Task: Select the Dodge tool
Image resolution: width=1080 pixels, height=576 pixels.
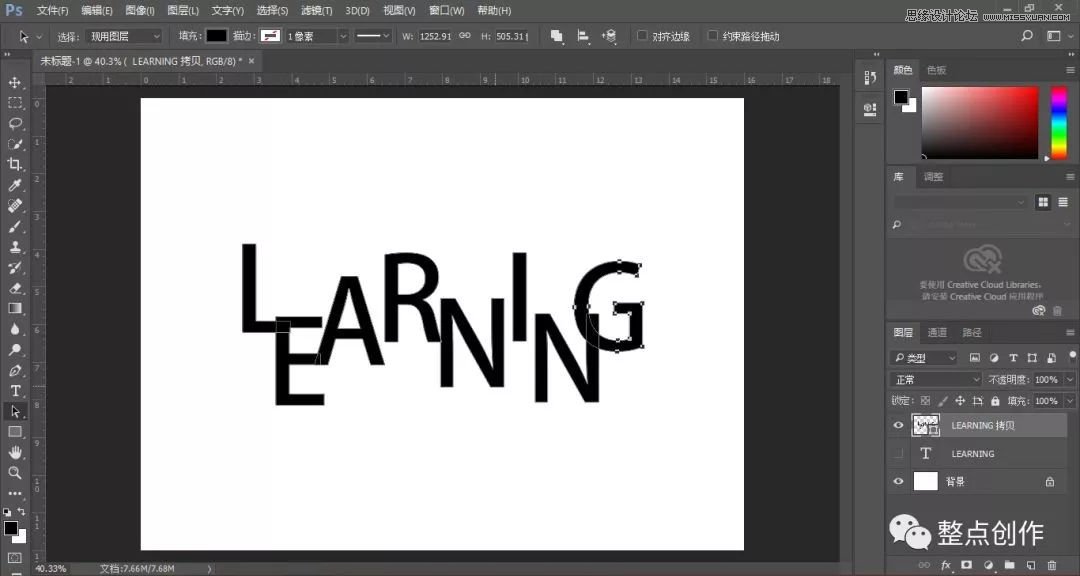Action: point(14,349)
